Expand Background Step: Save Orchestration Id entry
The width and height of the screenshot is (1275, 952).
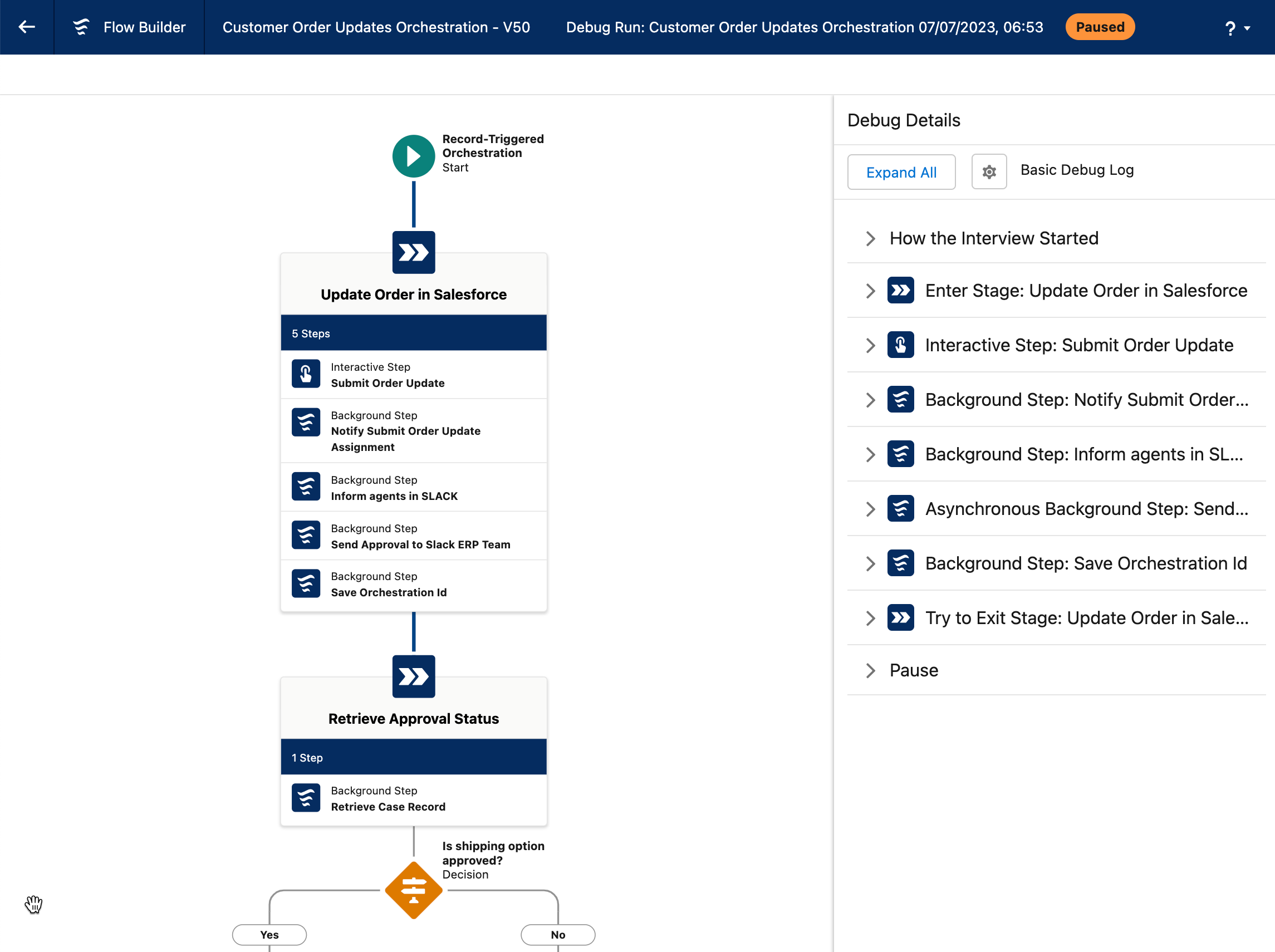tap(1056, 563)
